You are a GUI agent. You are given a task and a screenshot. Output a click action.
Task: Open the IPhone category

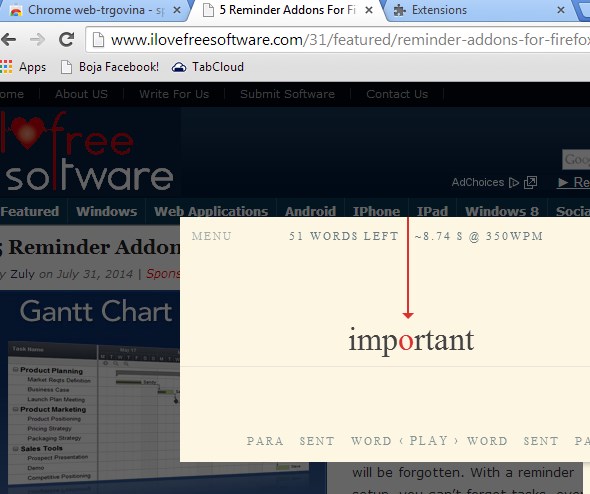pyautogui.click(x=376, y=211)
